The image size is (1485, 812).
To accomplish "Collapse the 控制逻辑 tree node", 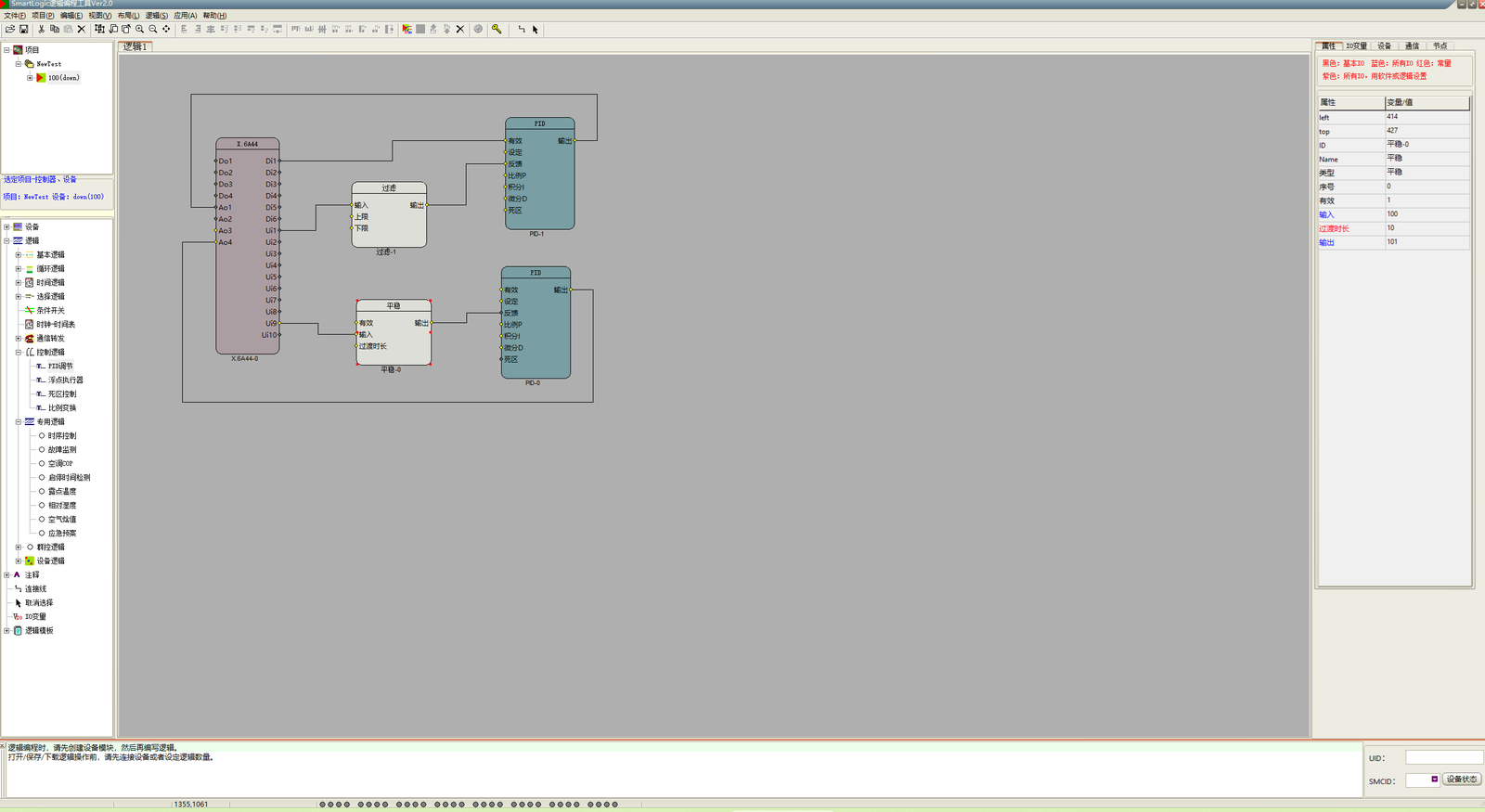I will (x=18, y=352).
